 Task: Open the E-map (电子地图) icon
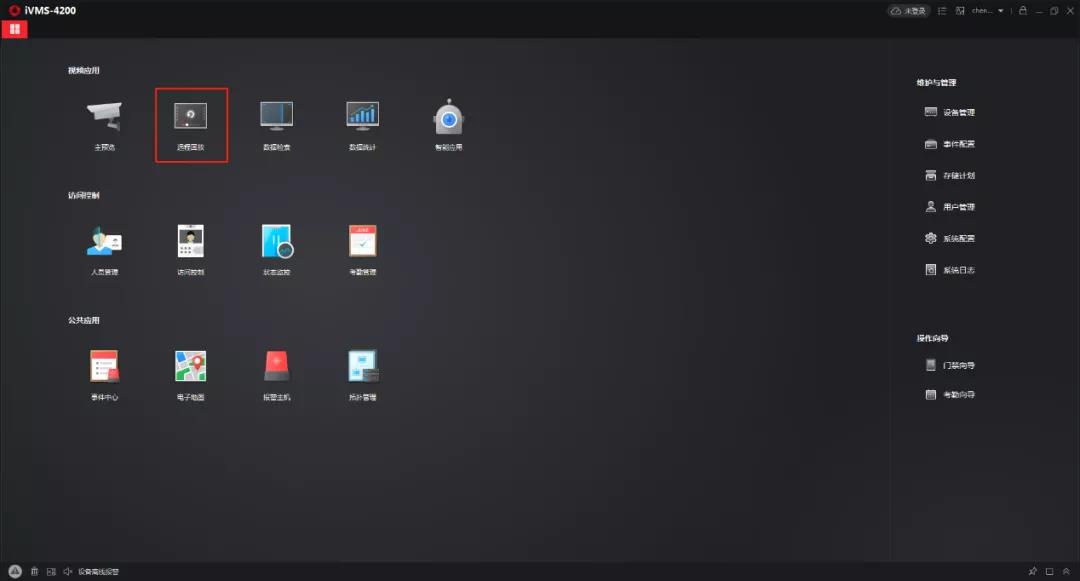coord(191,367)
